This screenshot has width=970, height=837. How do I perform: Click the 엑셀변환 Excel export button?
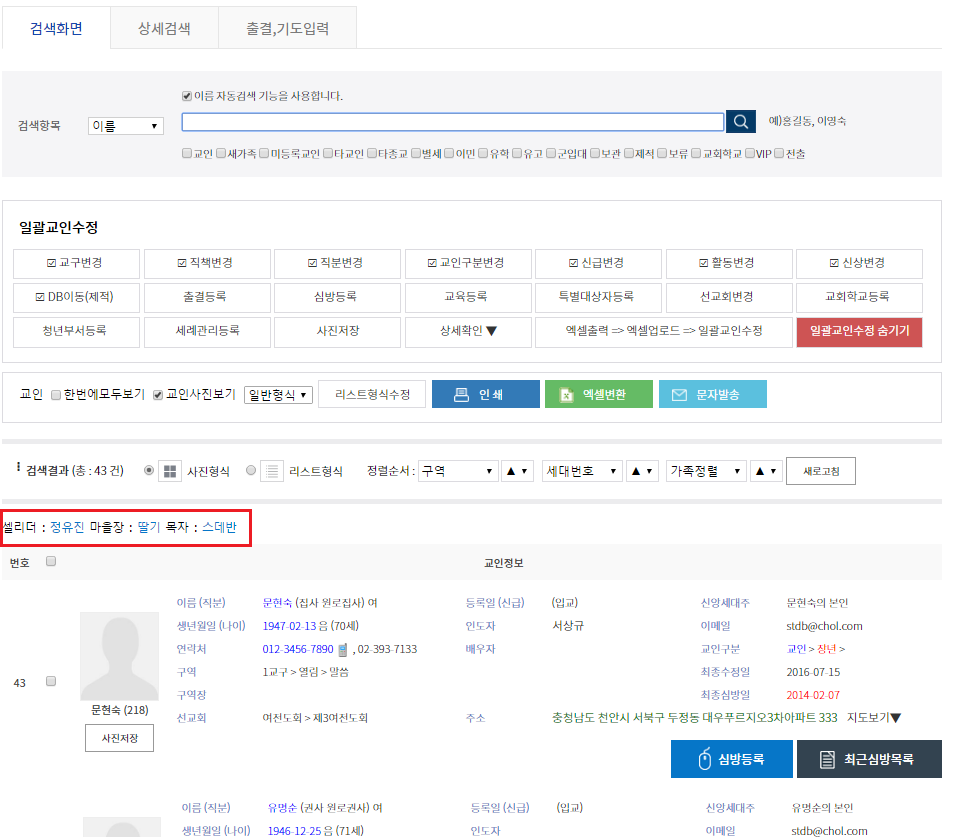click(598, 394)
